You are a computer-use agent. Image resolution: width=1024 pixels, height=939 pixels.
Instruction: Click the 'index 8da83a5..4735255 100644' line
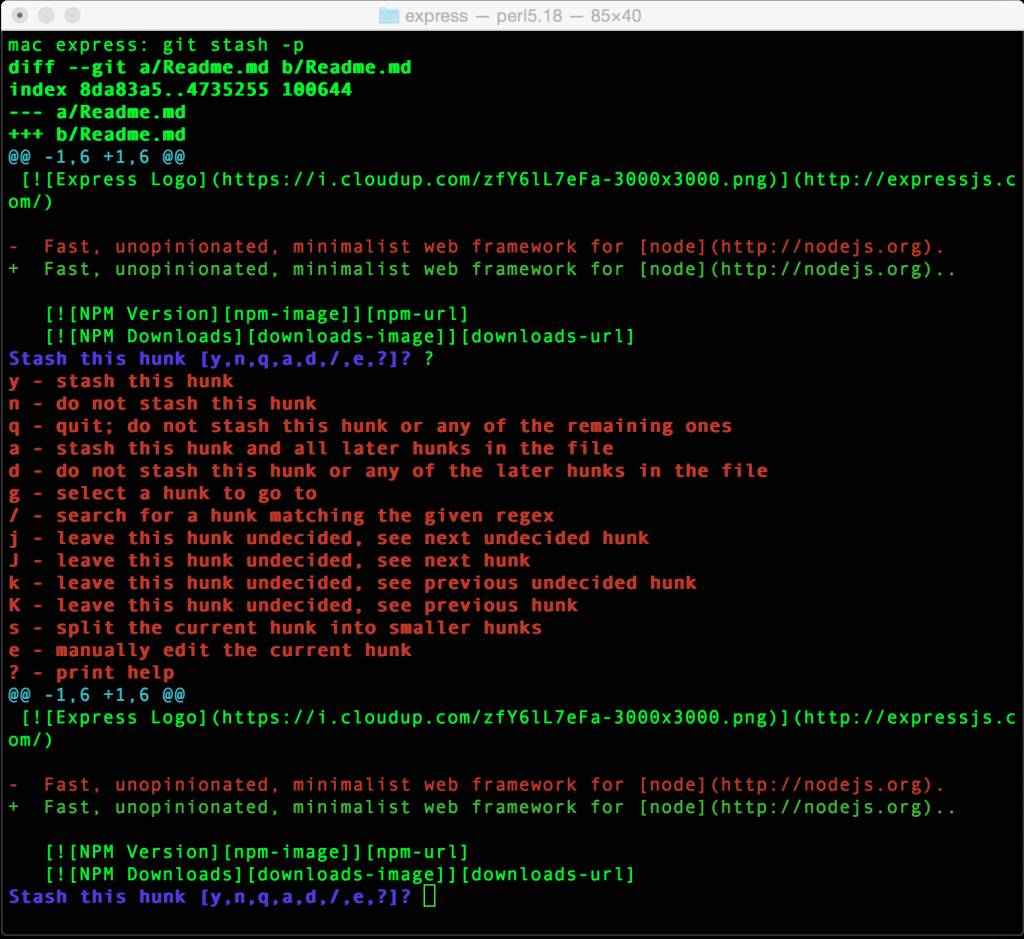coord(180,89)
